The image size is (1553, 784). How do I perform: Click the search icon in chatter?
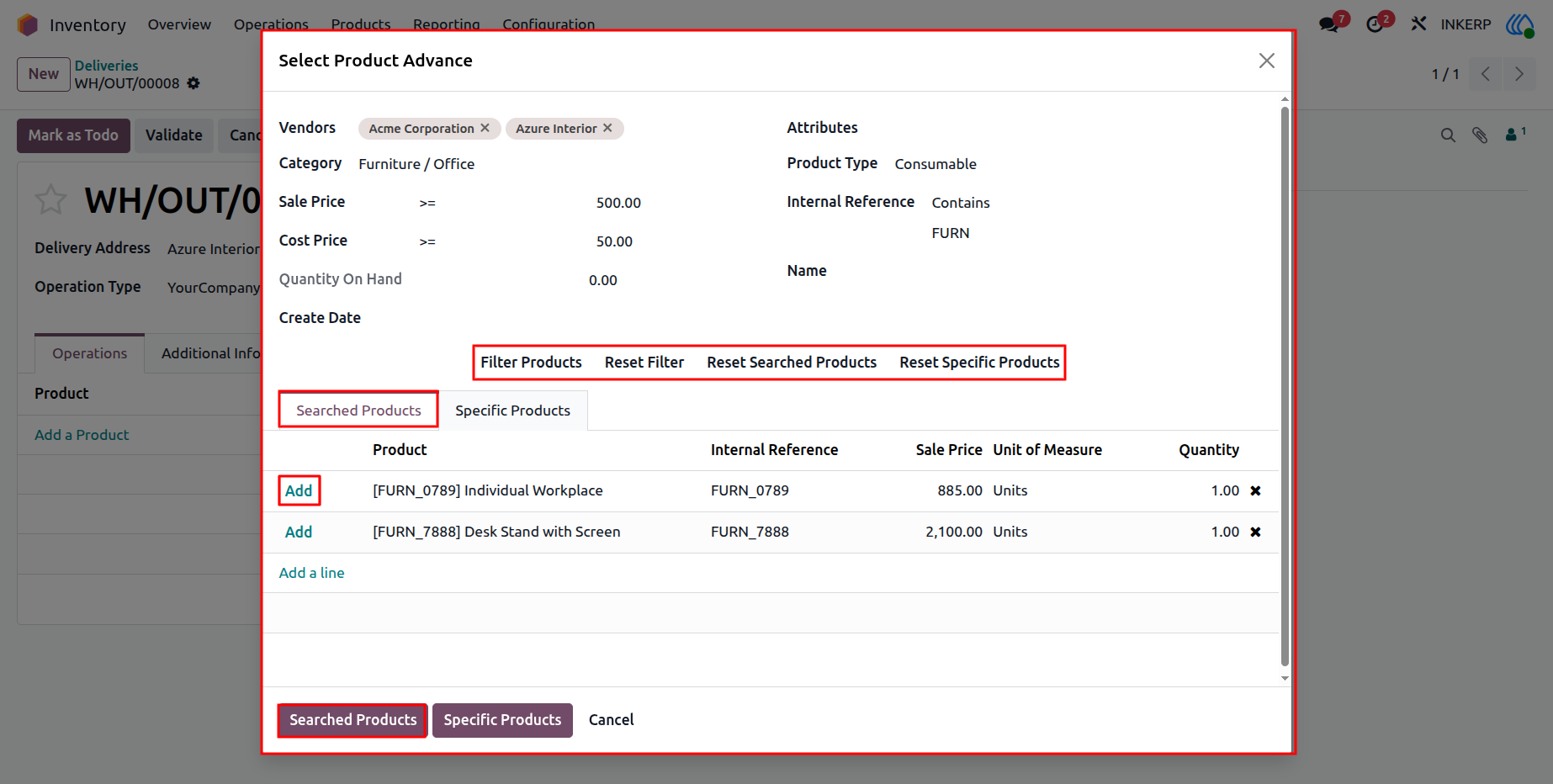[1448, 135]
